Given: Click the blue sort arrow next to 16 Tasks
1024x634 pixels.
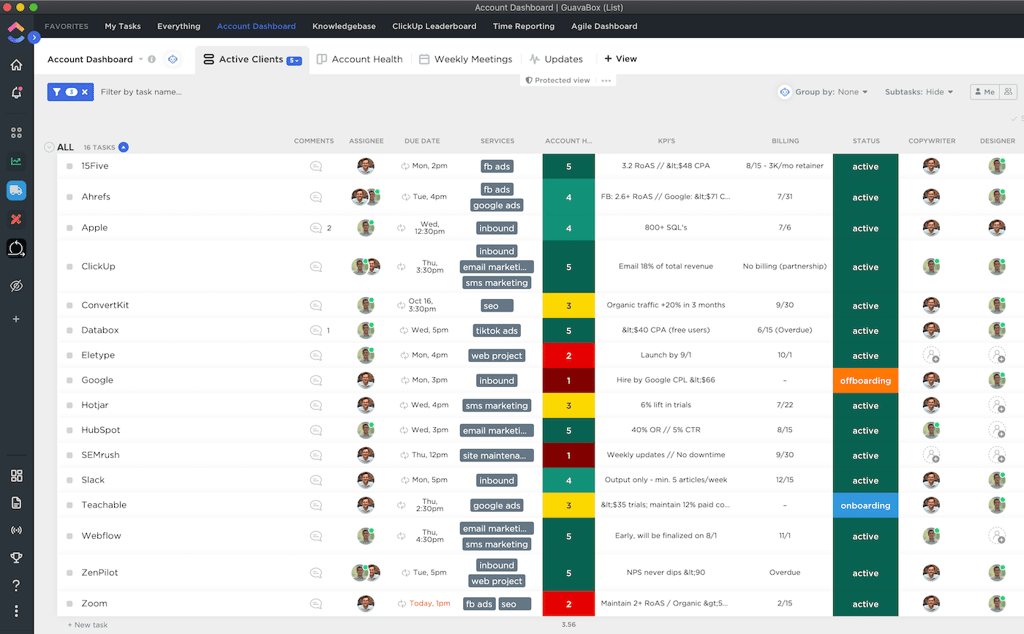Looking at the screenshot, I should pos(123,147).
